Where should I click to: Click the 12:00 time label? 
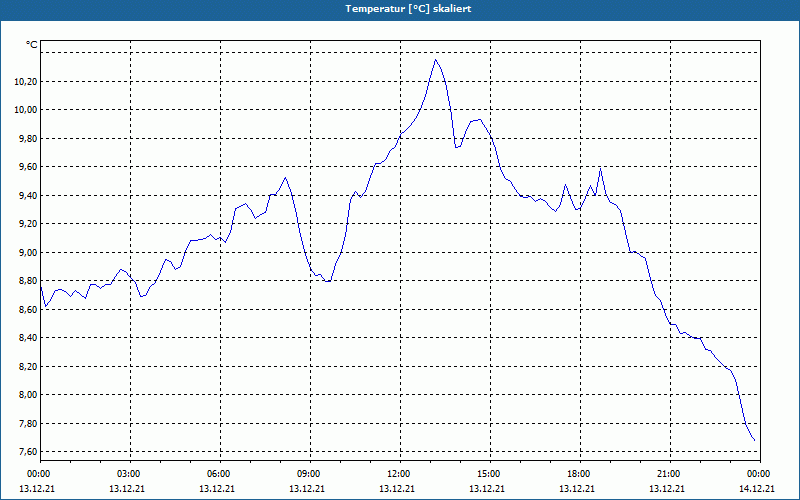400,474
